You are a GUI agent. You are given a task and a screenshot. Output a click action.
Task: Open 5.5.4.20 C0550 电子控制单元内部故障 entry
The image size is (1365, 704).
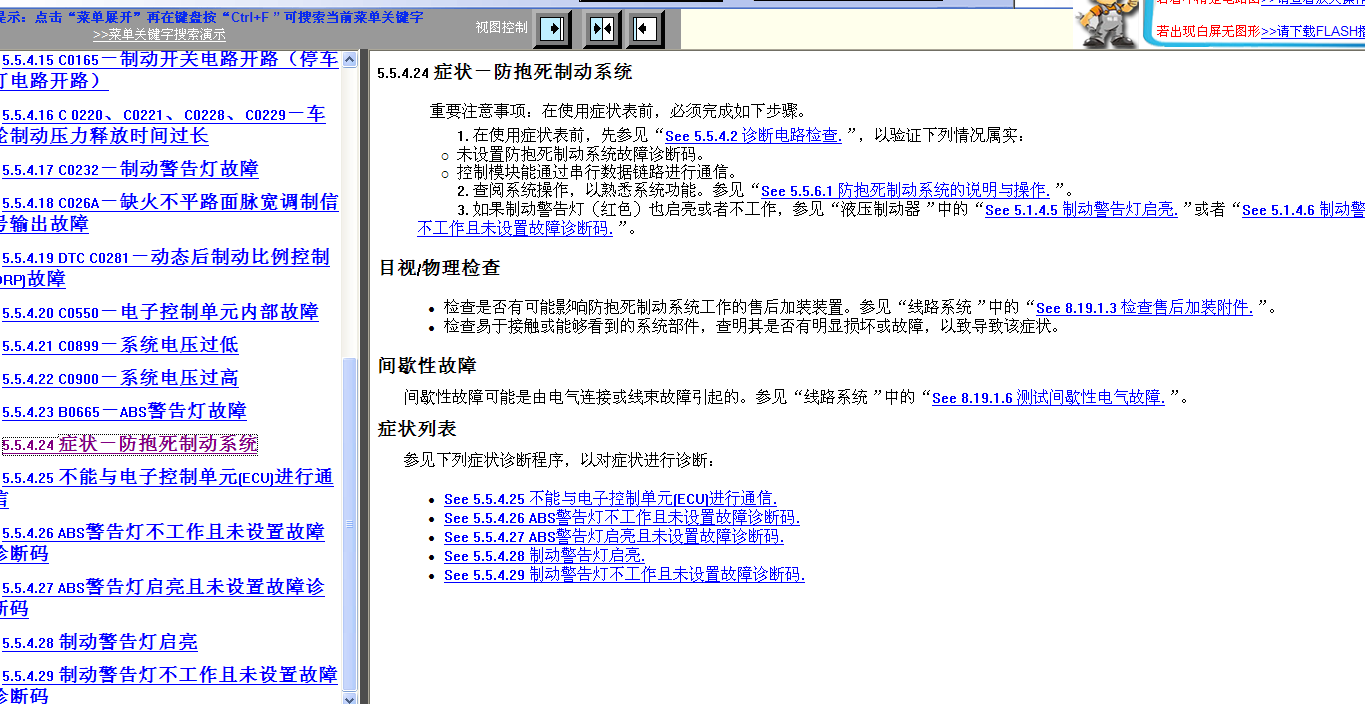[x=160, y=312]
